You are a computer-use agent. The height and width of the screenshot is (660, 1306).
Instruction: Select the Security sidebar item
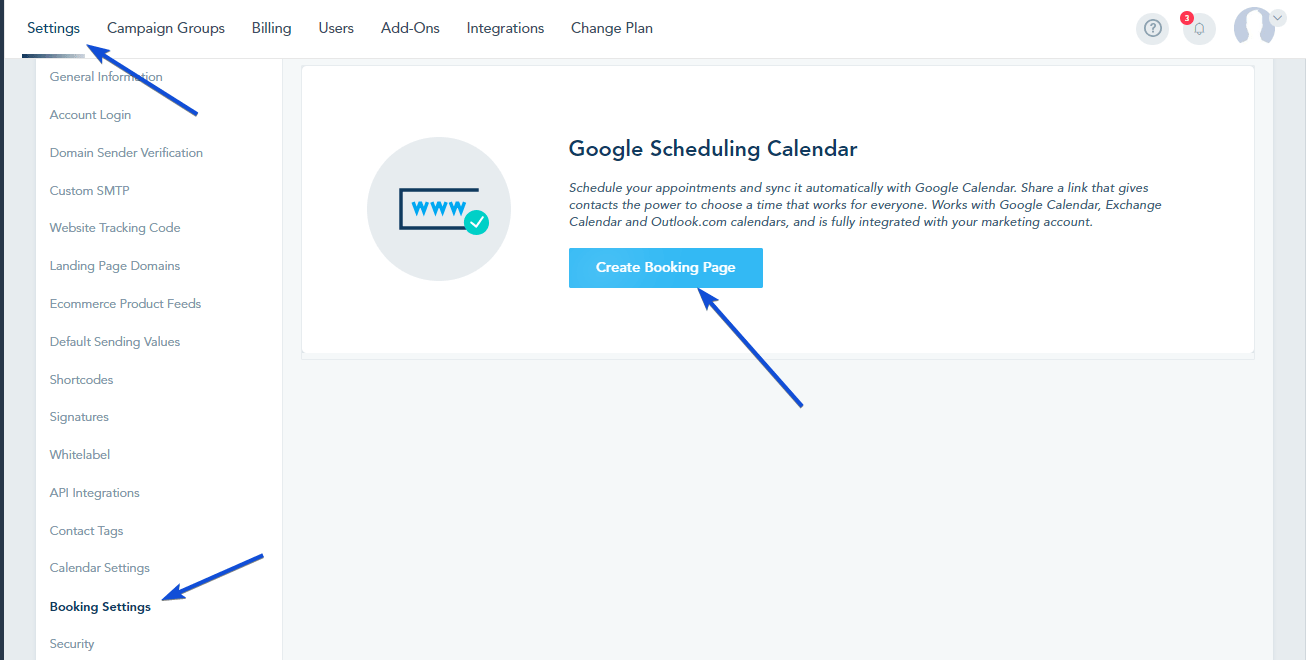72,644
